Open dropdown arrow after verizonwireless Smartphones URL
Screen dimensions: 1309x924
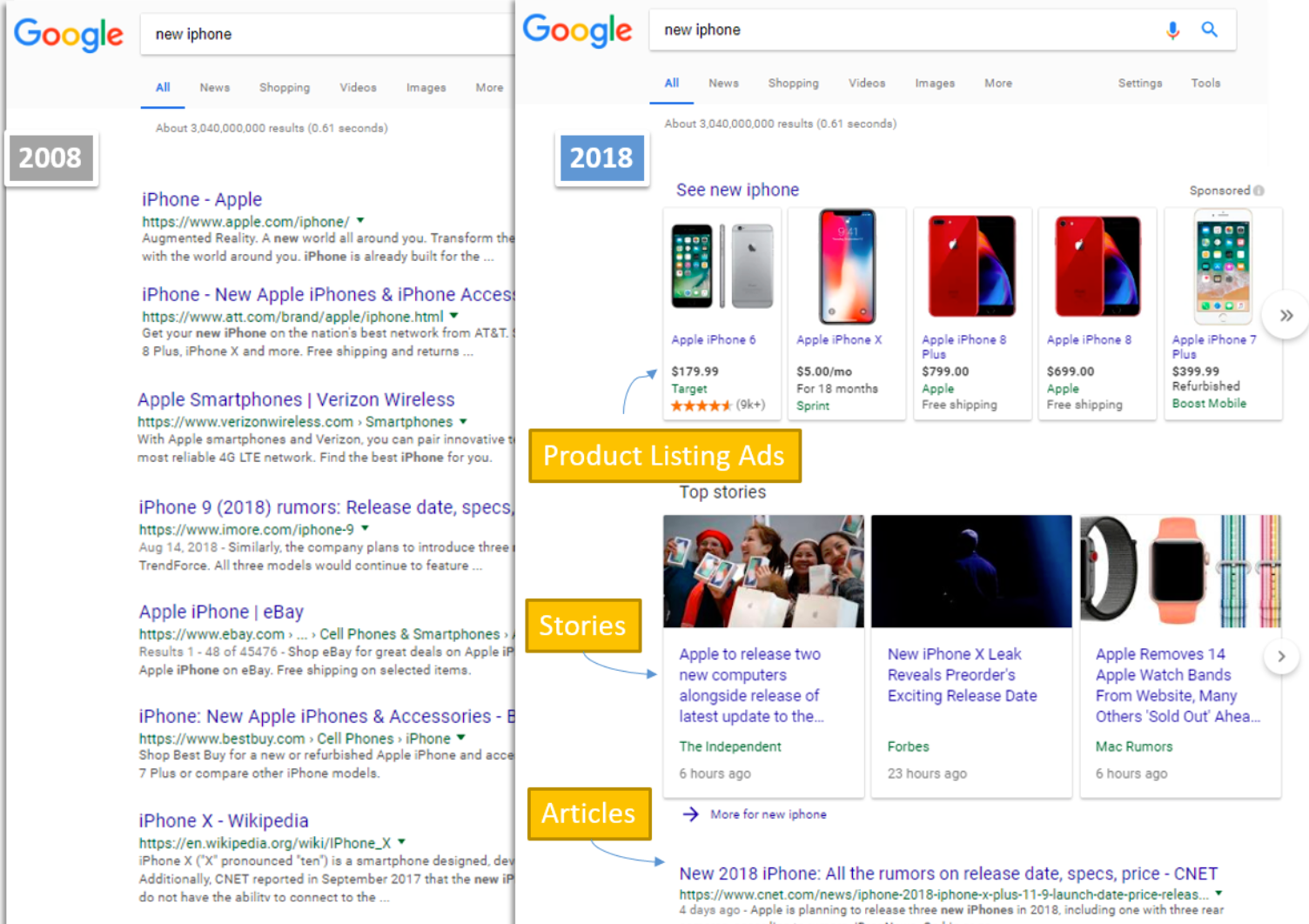pyautogui.click(x=463, y=421)
